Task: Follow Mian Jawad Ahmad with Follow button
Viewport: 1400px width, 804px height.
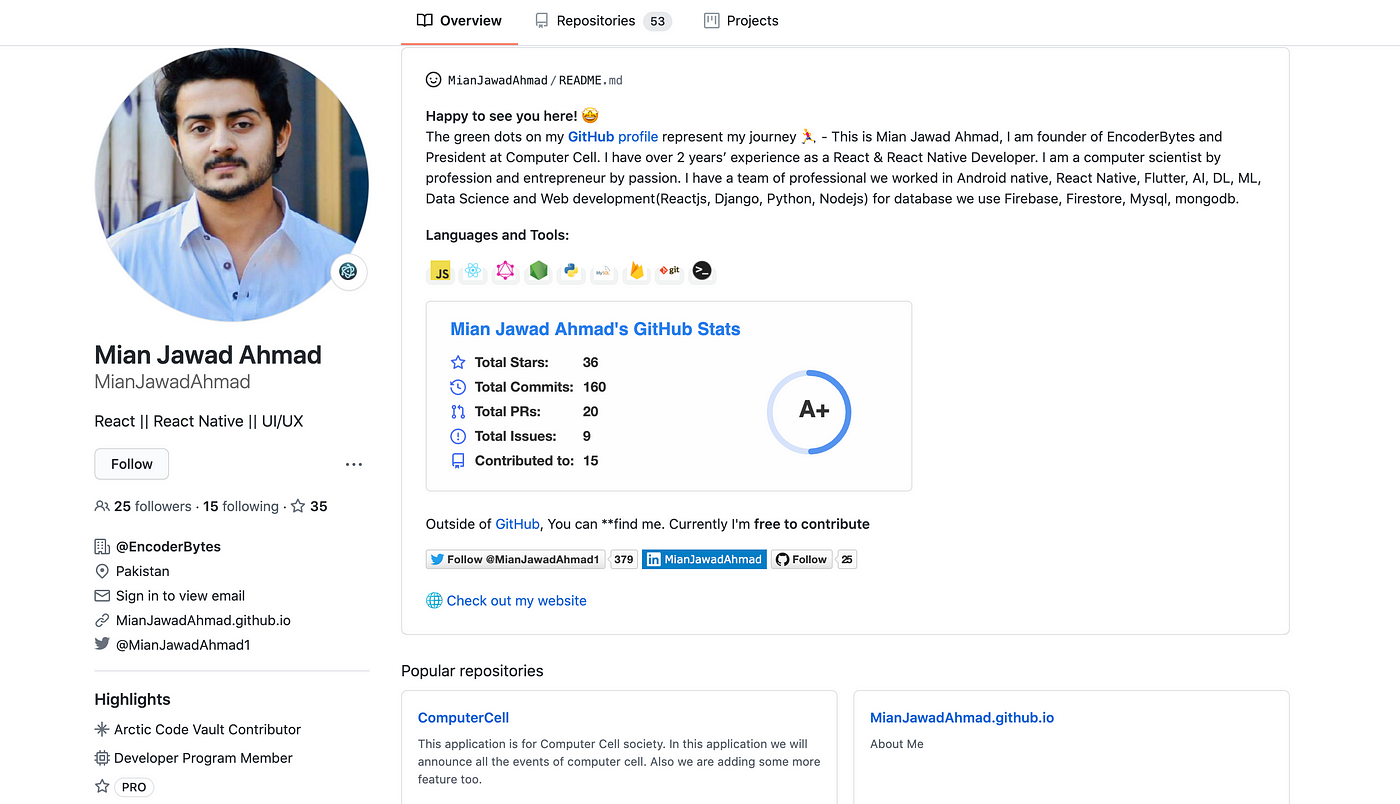Action: [132, 464]
